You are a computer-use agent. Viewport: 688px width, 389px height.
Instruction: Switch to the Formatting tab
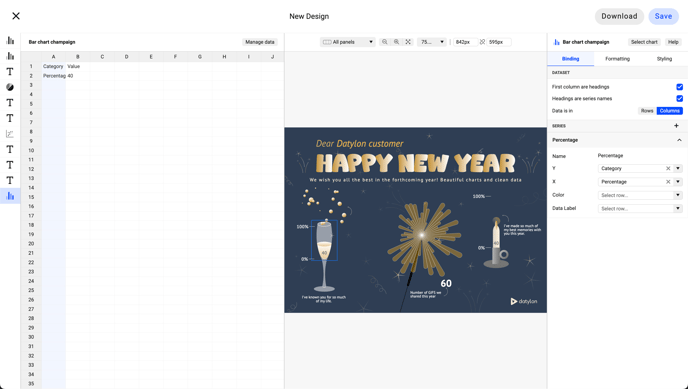[x=617, y=59]
